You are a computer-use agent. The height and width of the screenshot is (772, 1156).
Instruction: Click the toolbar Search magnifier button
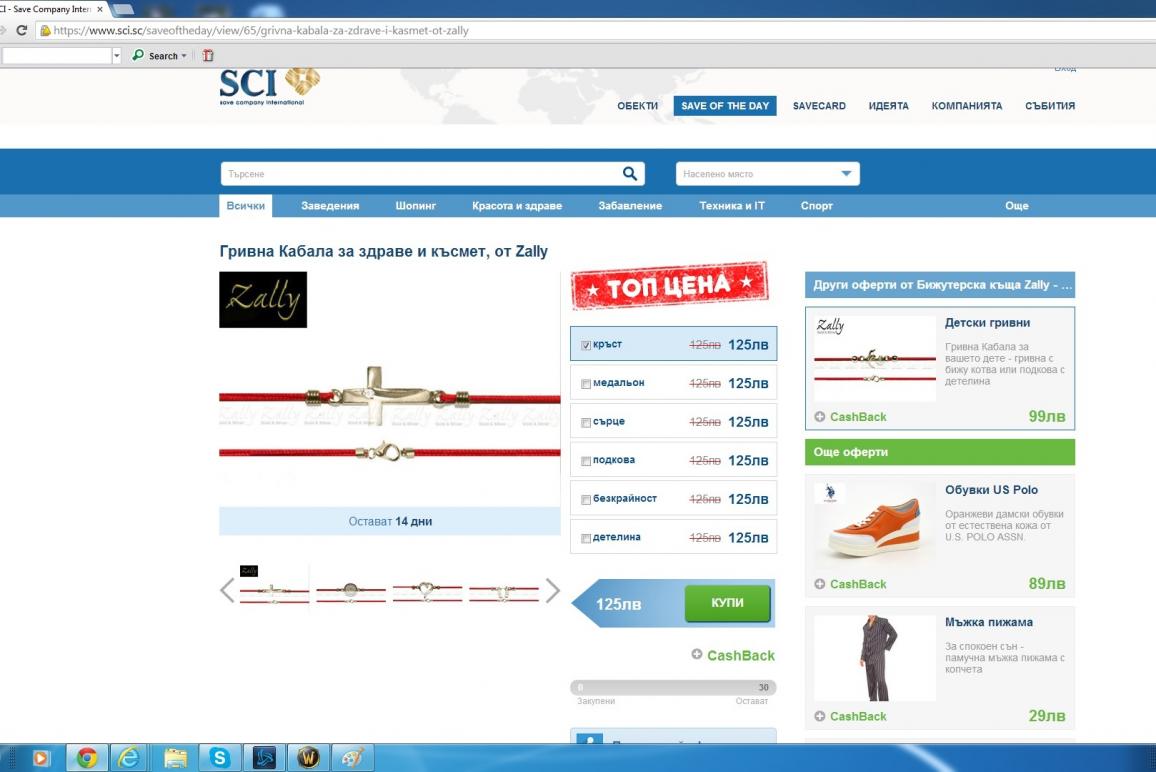click(138, 55)
